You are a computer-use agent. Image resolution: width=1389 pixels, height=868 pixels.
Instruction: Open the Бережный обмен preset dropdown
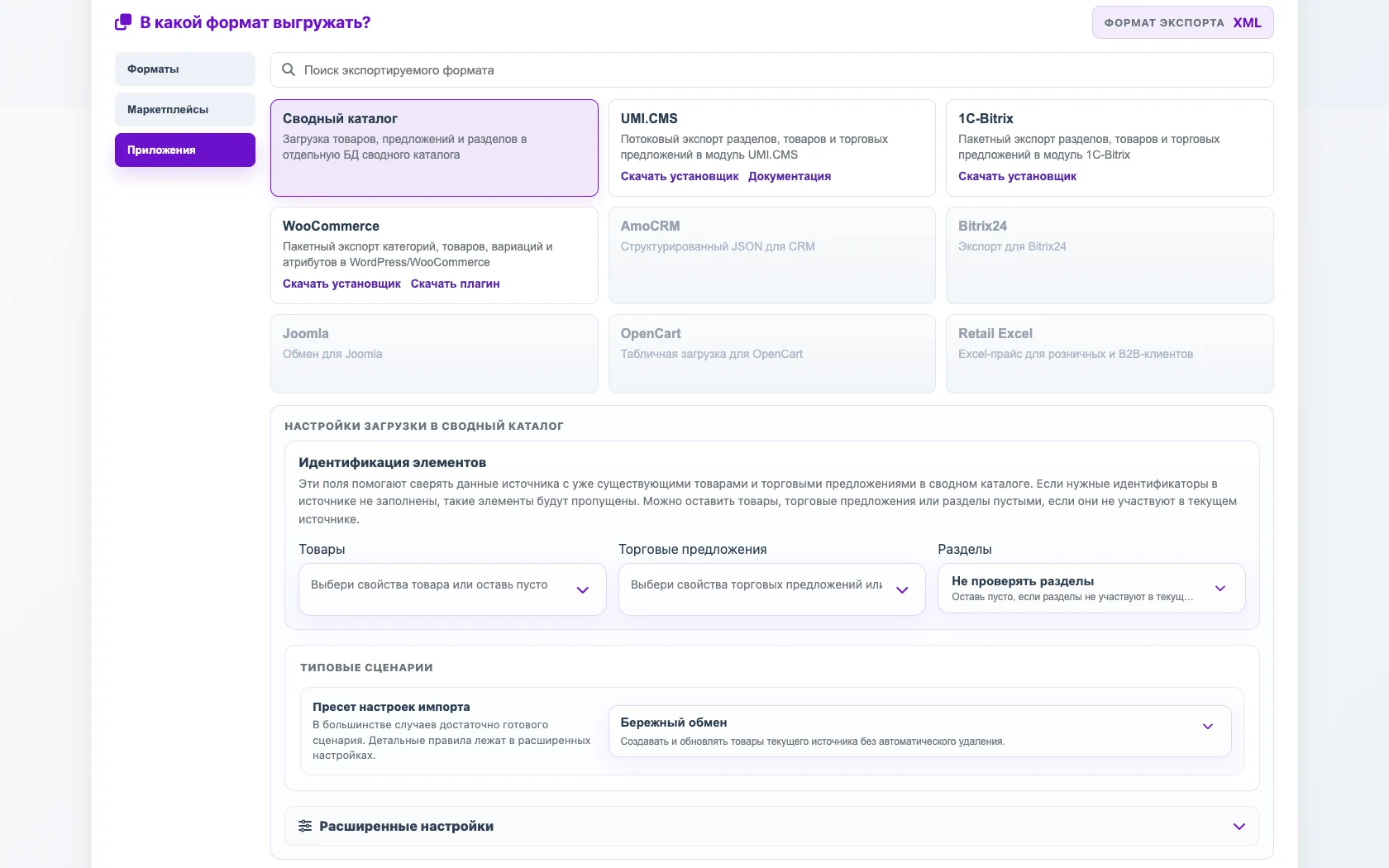coord(919,731)
